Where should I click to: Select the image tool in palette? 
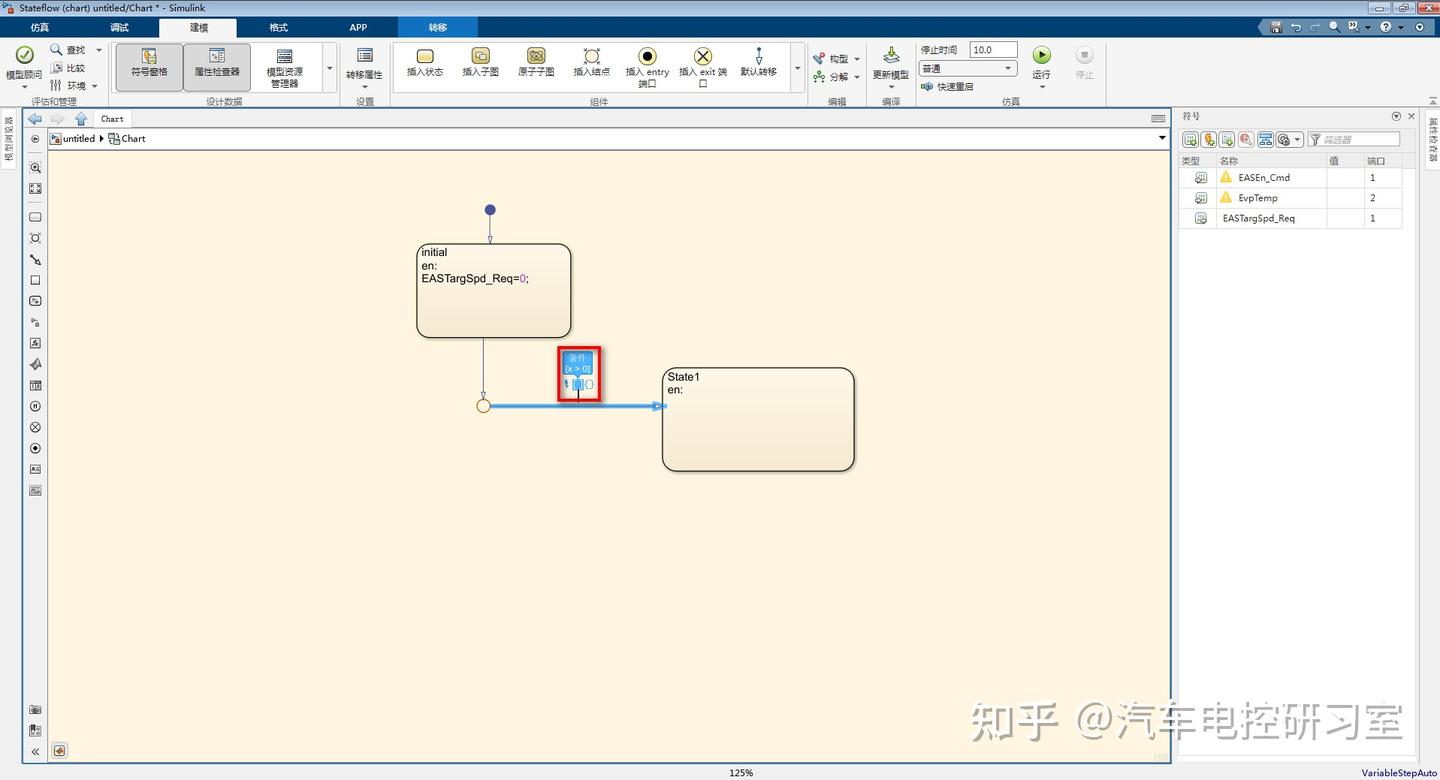point(35,491)
